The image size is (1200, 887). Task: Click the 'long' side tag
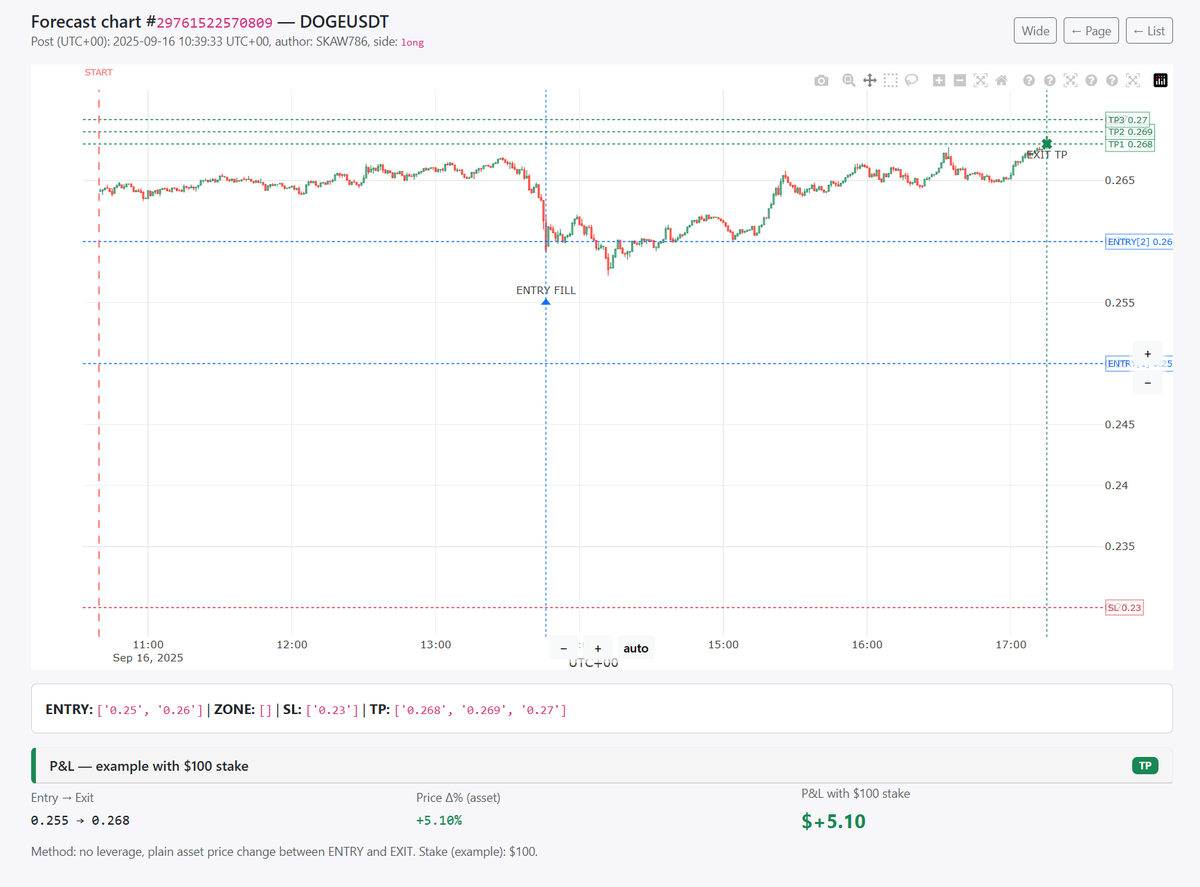pos(412,43)
